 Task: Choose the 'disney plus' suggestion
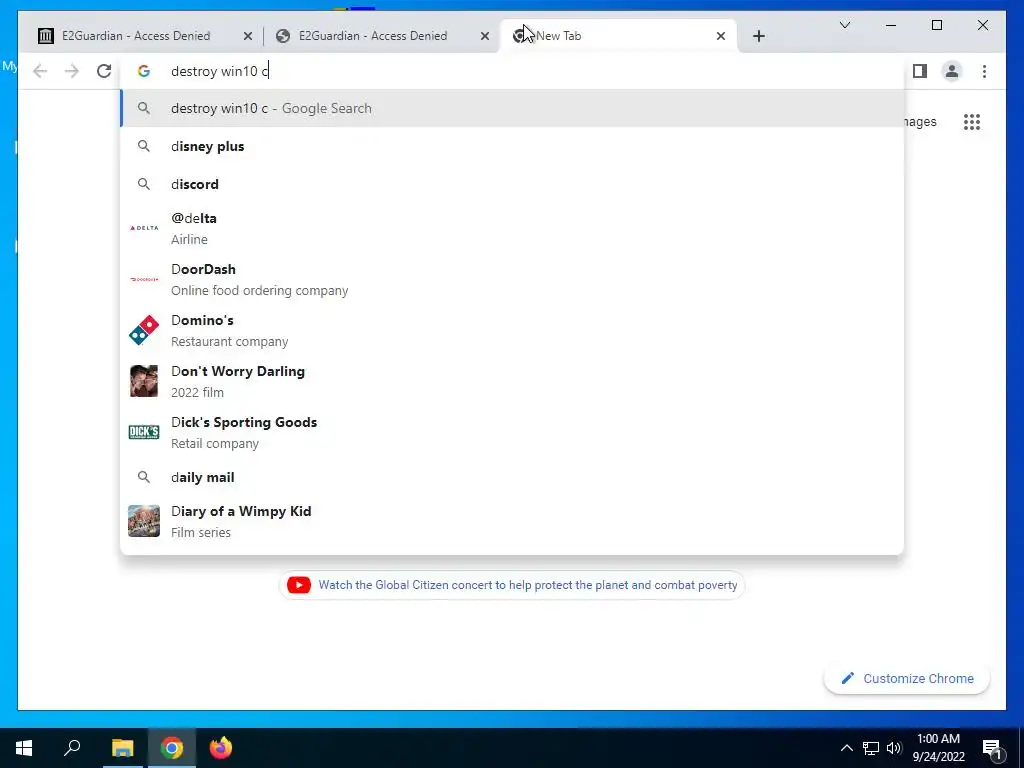pos(512,146)
